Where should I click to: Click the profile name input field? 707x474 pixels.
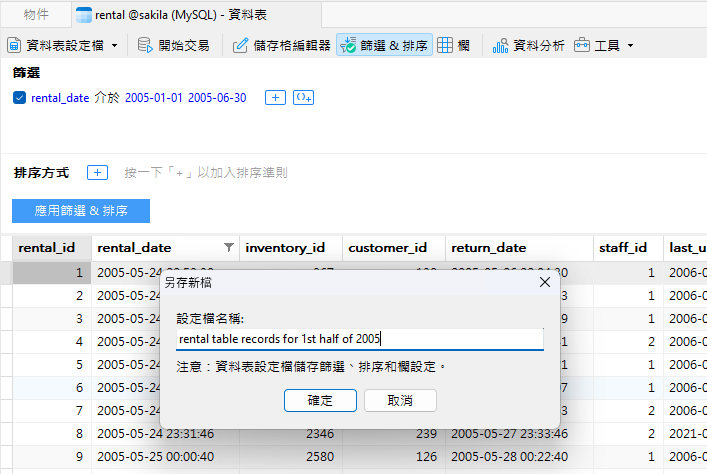360,340
